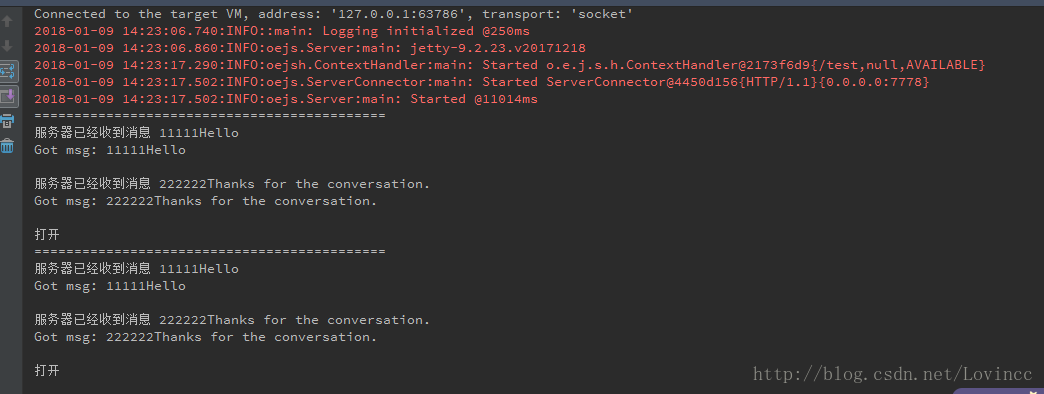This screenshot has height=394, width=1044.
Task: Click the first '服务器已经收到消息 222222Thanks' line
Action: click(232, 184)
